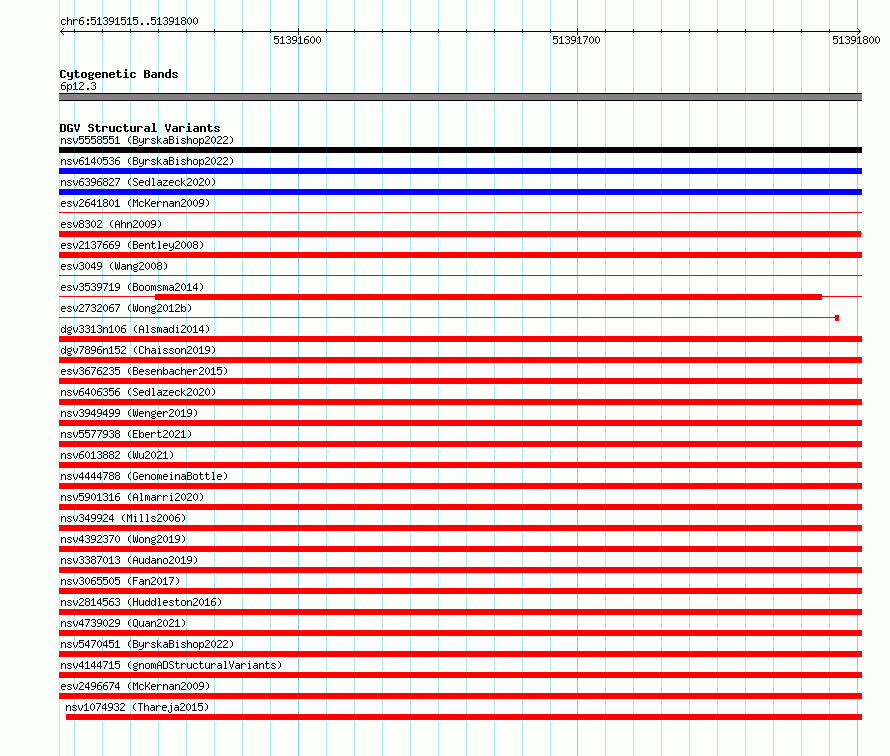Open variant esv2496674 (McKernan2009)
Screen dimensions: 890x756
[x=135, y=686]
